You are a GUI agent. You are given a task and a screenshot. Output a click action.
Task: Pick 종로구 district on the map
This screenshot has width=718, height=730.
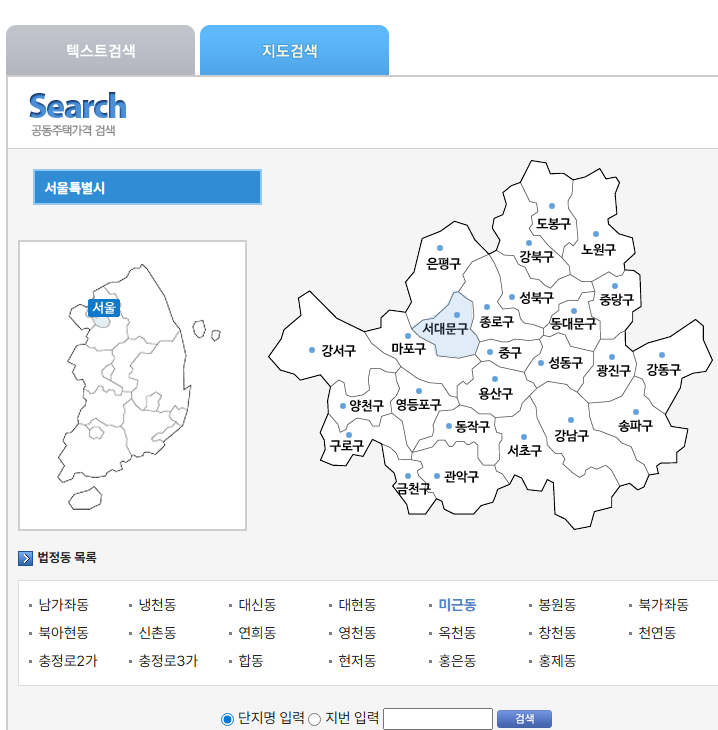coord(496,321)
